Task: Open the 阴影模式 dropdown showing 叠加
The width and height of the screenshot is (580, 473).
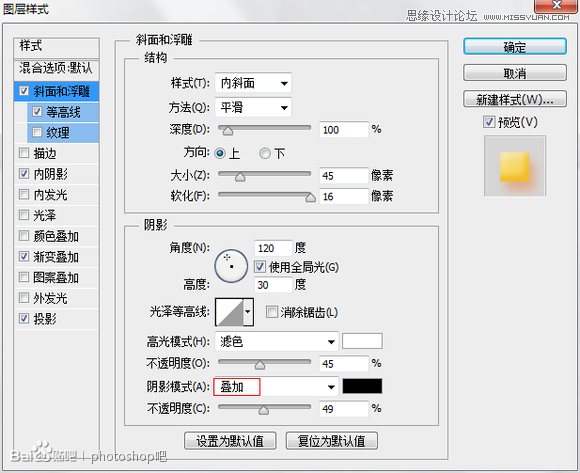Action: (276, 387)
